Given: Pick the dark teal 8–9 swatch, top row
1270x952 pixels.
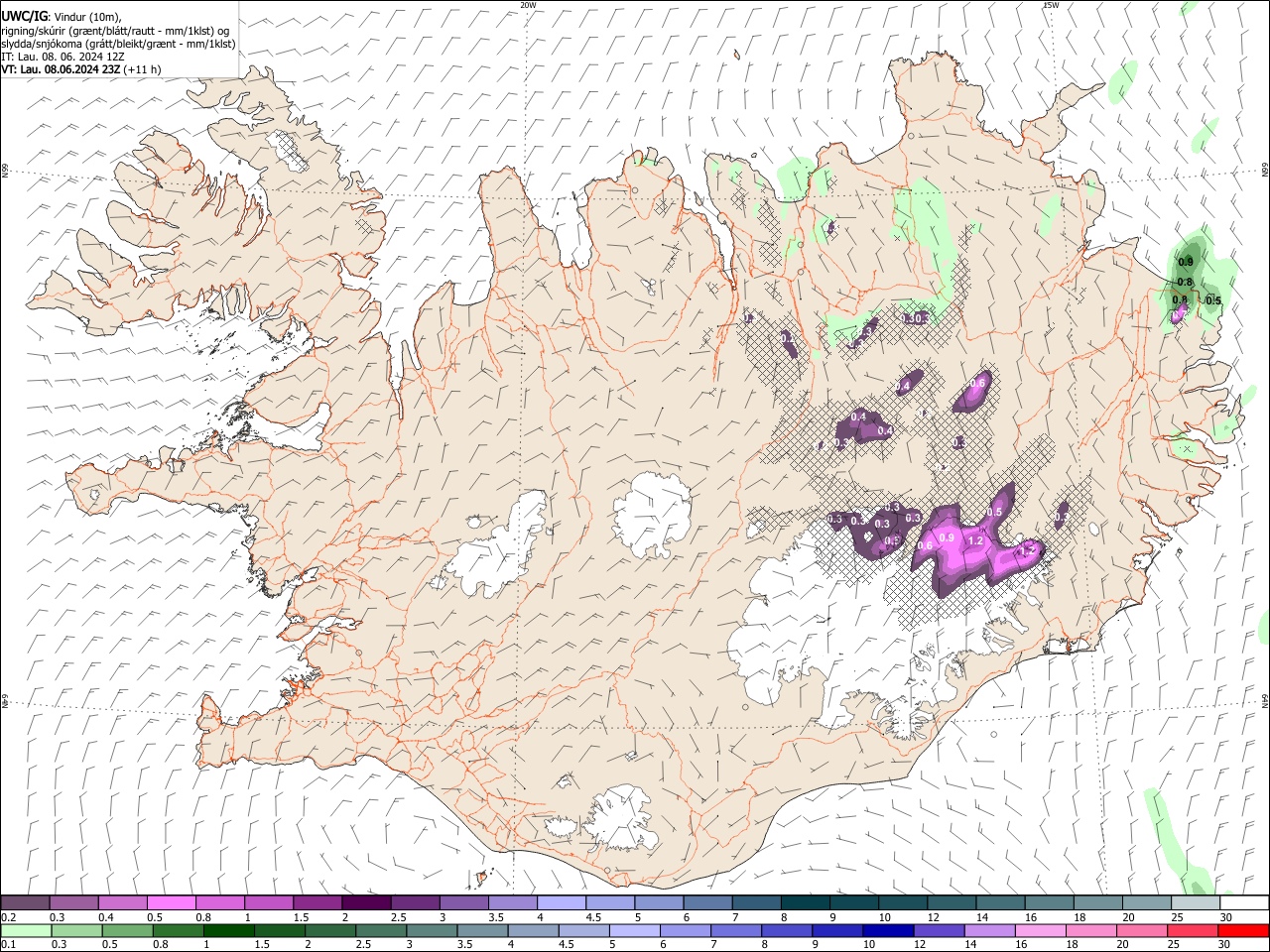Looking at the screenshot, I should click(805, 903).
